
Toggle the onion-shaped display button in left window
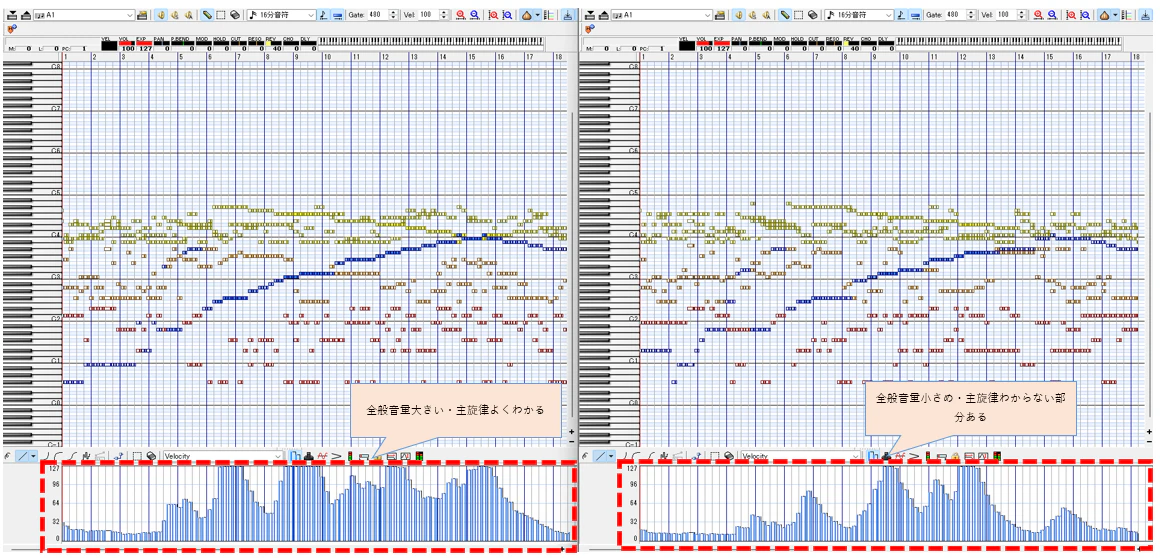coord(526,15)
